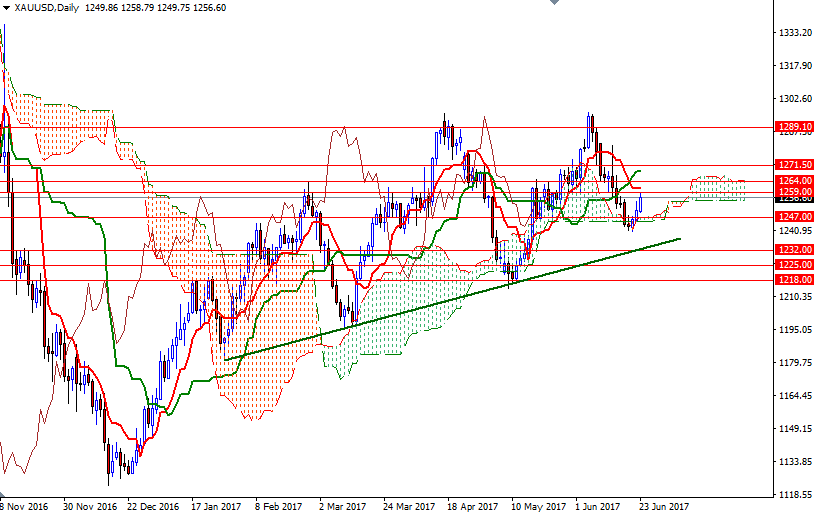Click the XAUUSD,Daily chart title text
Image resolution: width=814 pixels, height=514 pixels.
click(48, 7)
